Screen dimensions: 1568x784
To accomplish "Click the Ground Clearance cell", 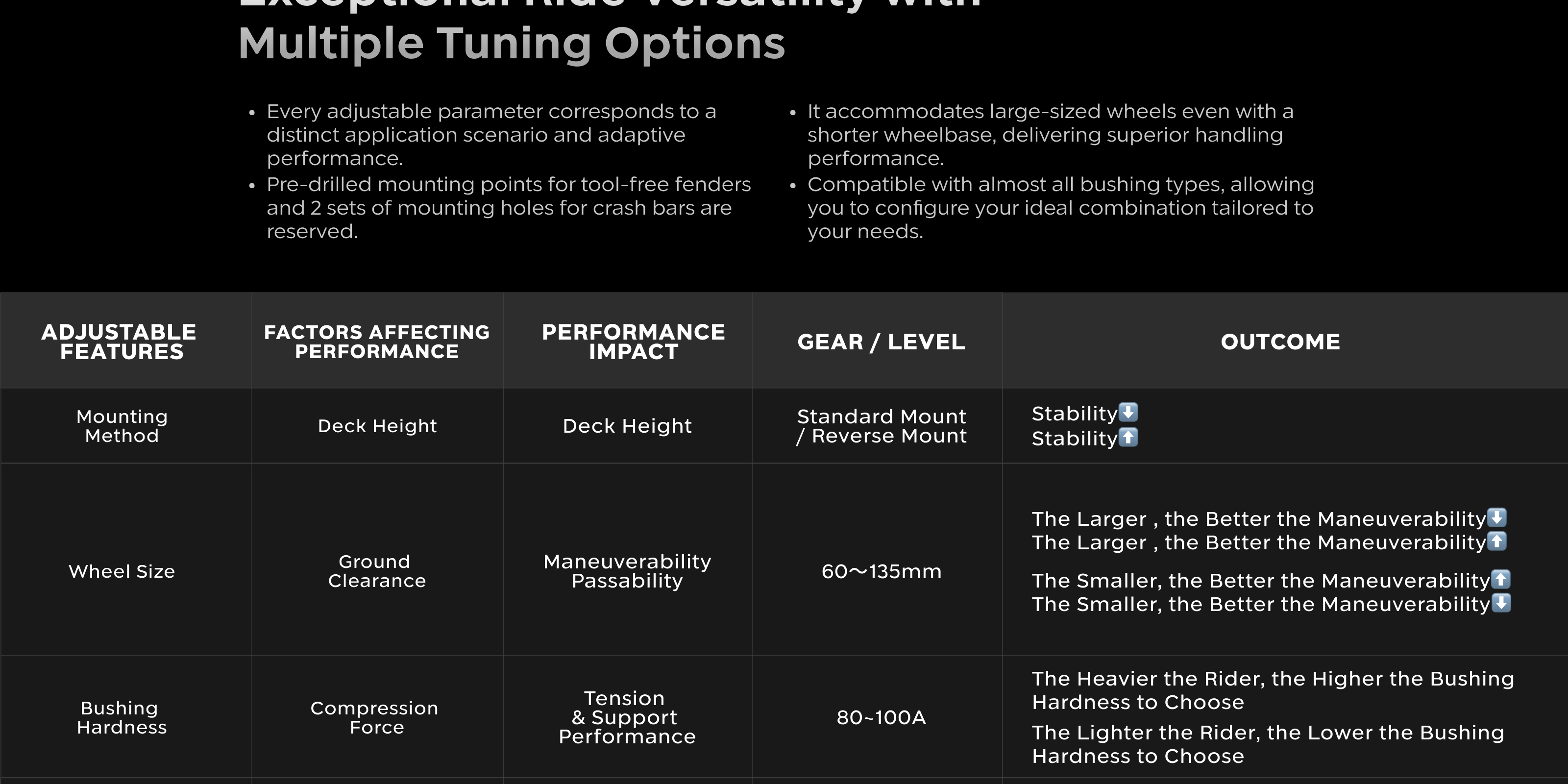I will tap(377, 571).
